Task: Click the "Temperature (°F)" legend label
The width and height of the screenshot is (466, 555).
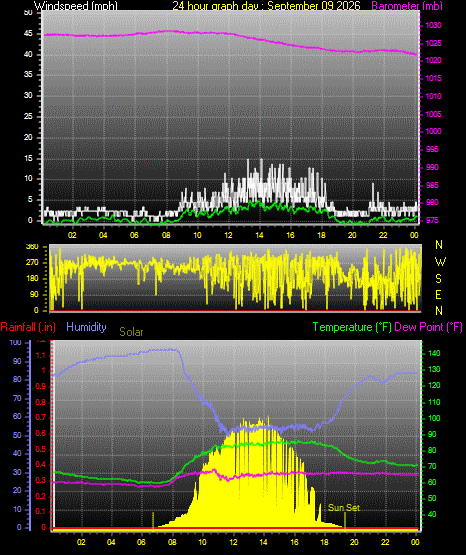Action: [352, 327]
